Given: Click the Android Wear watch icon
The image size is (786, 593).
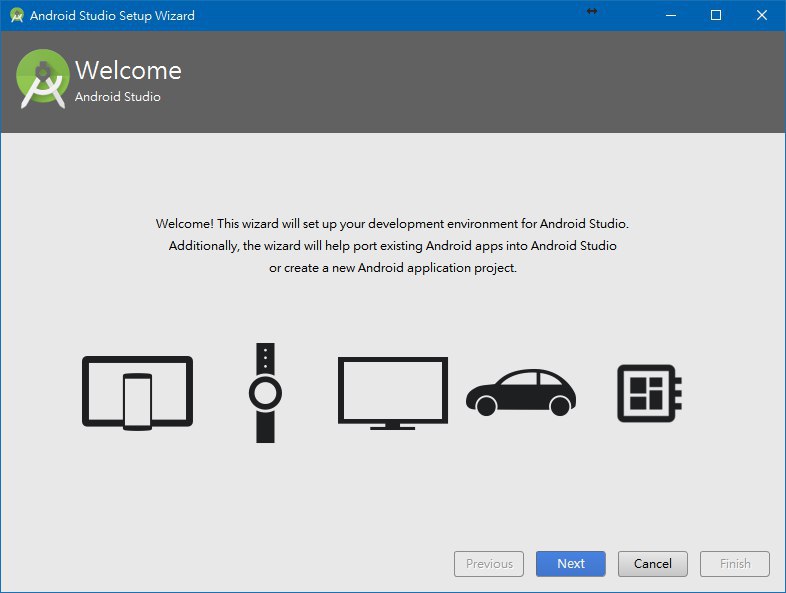Looking at the screenshot, I should (x=265, y=393).
